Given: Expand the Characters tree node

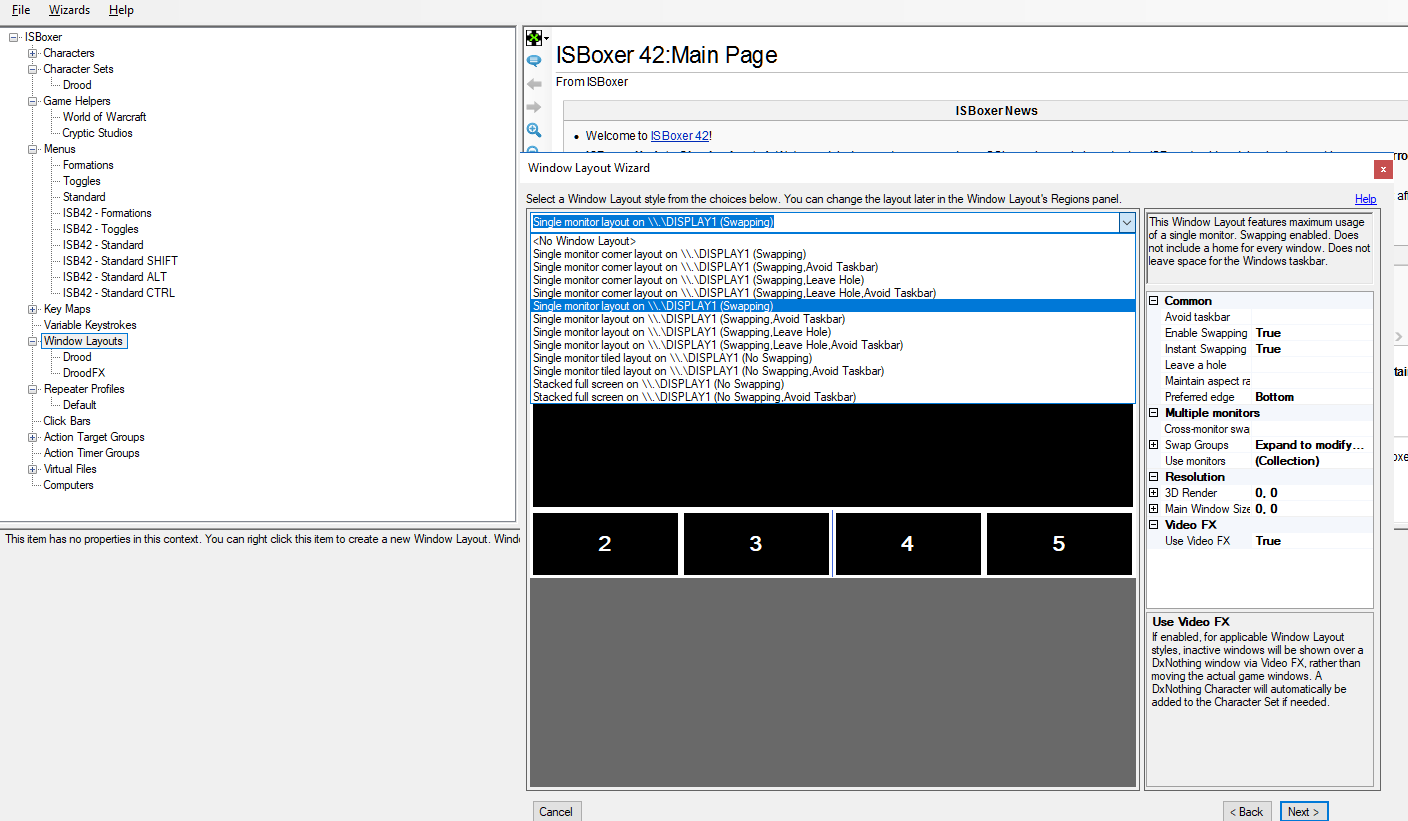Looking at the screenshot, I should tap(33, 53).
